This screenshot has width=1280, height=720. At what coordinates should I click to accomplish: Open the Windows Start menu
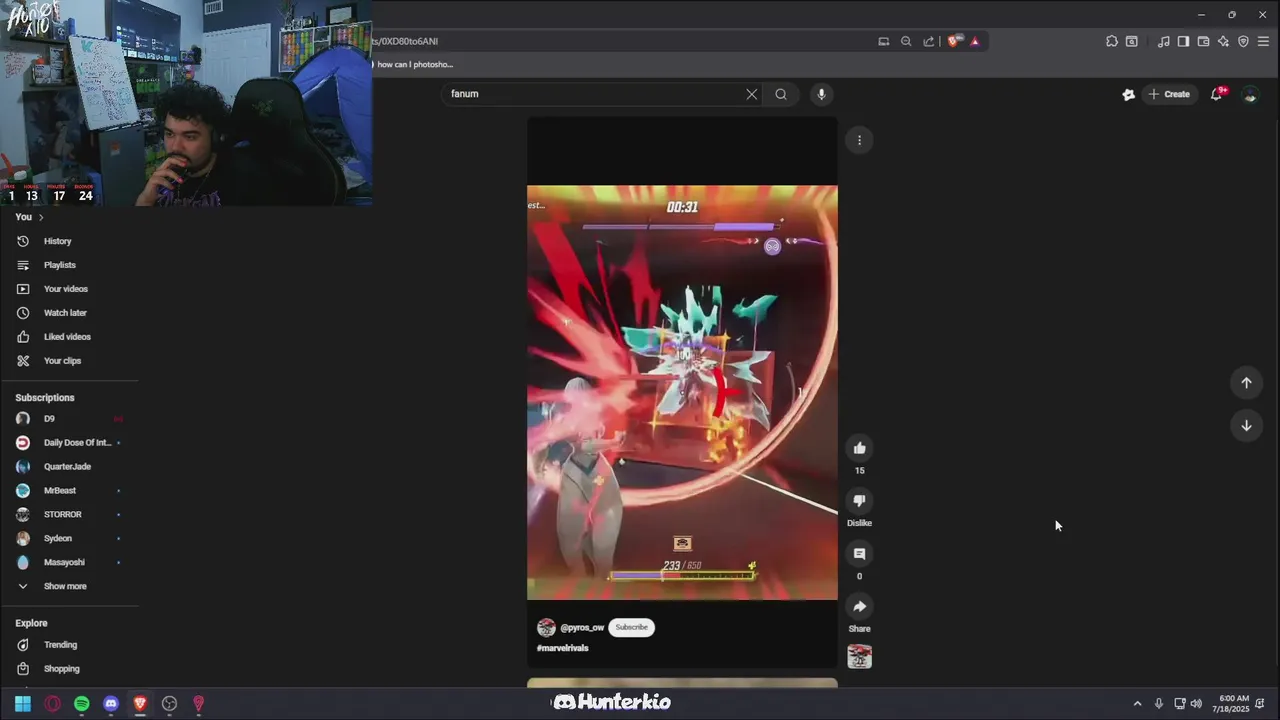coord(23,704)
